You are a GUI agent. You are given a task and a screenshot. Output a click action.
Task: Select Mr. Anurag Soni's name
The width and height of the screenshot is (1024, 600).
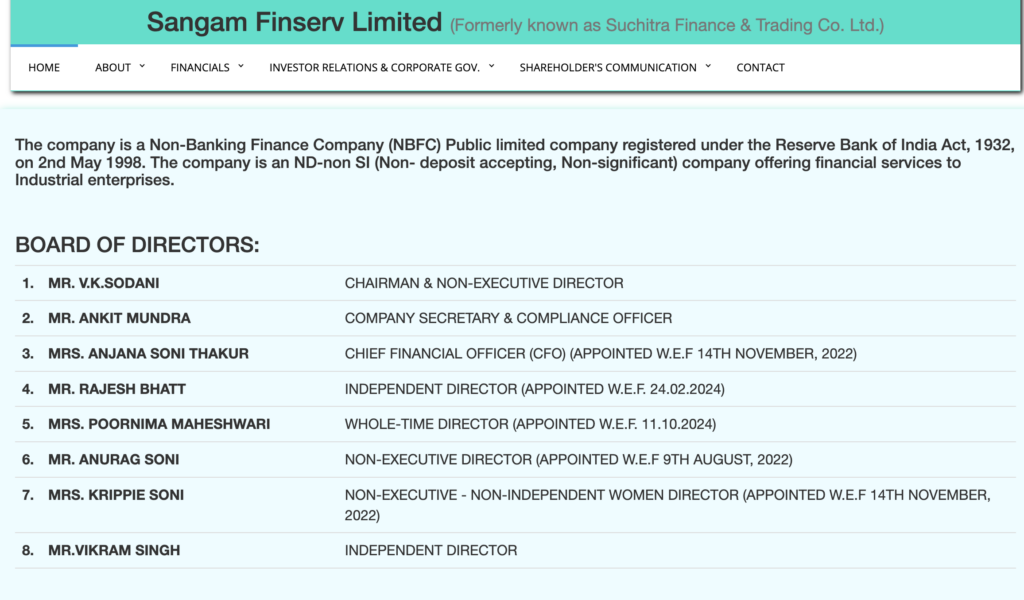[114, 459]
